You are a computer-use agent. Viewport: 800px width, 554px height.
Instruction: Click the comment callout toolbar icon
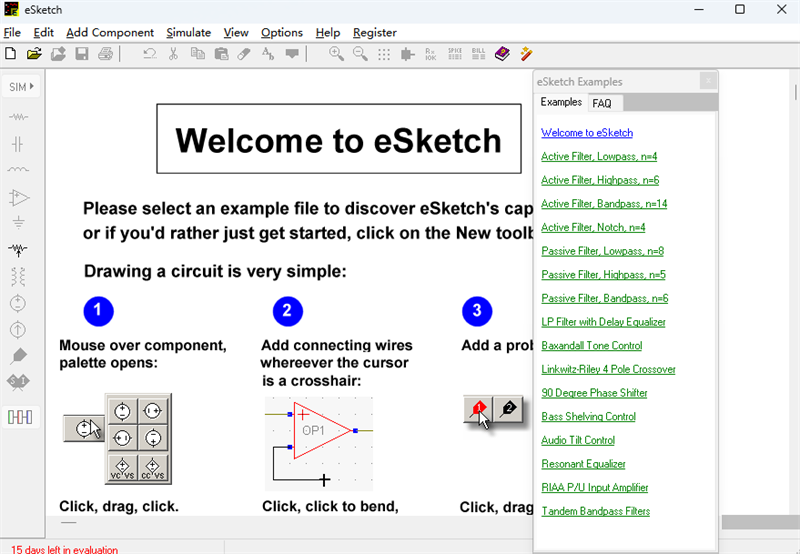[x=292, y=54]
